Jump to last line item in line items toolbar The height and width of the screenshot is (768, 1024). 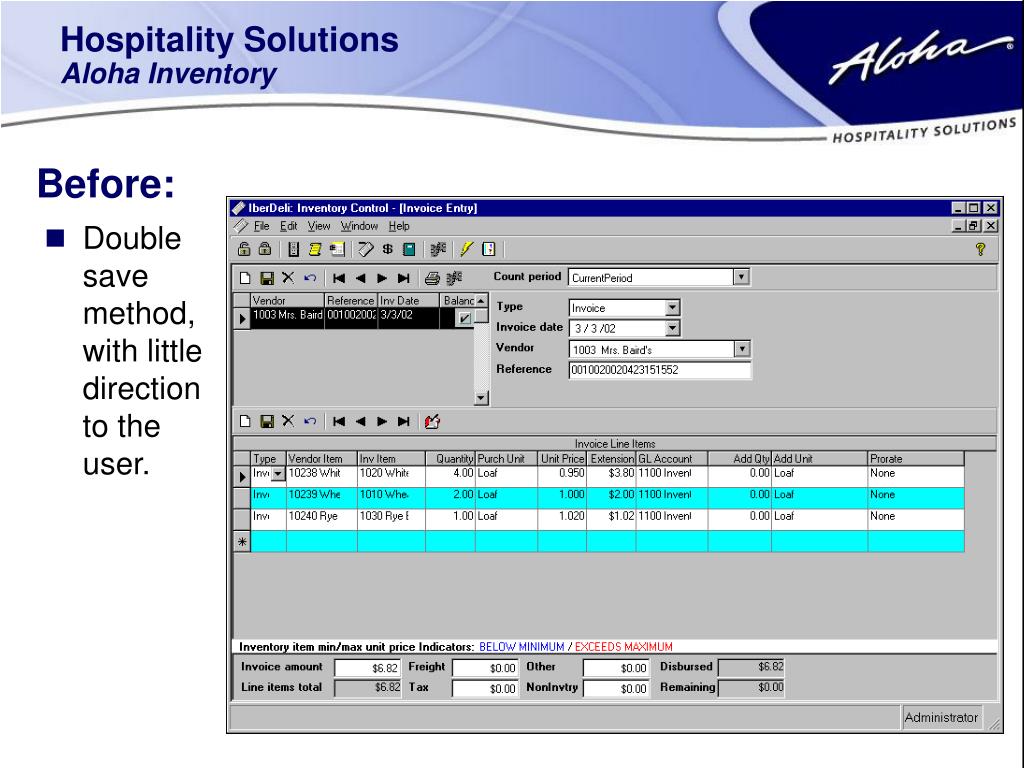[404, 421]
